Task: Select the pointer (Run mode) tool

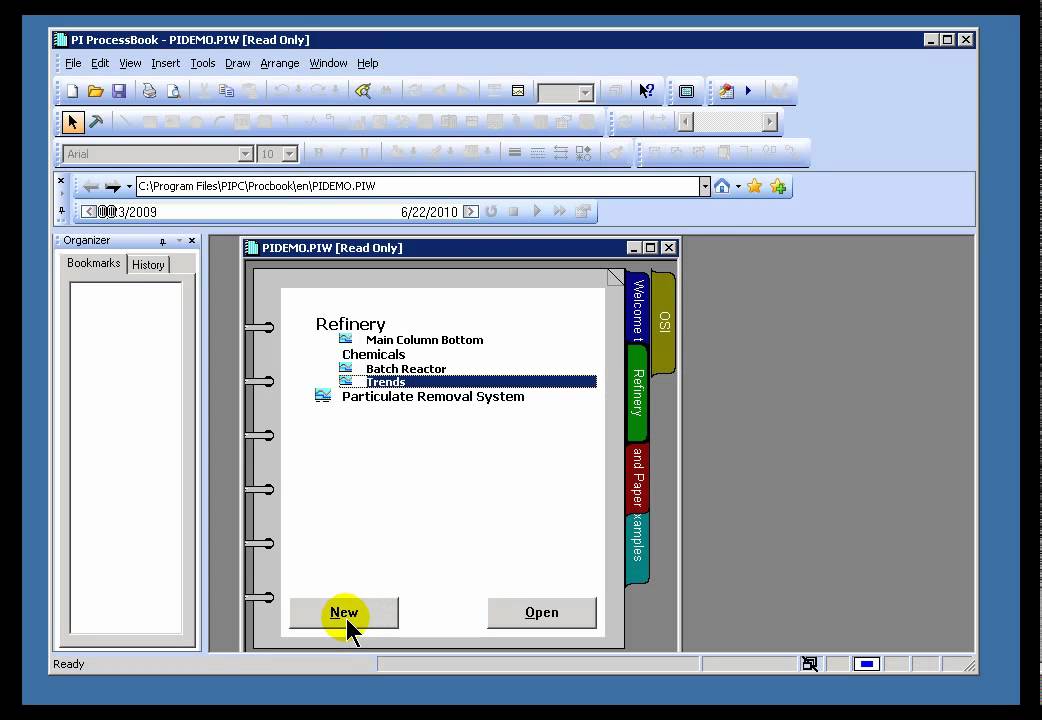Action: 72,122
